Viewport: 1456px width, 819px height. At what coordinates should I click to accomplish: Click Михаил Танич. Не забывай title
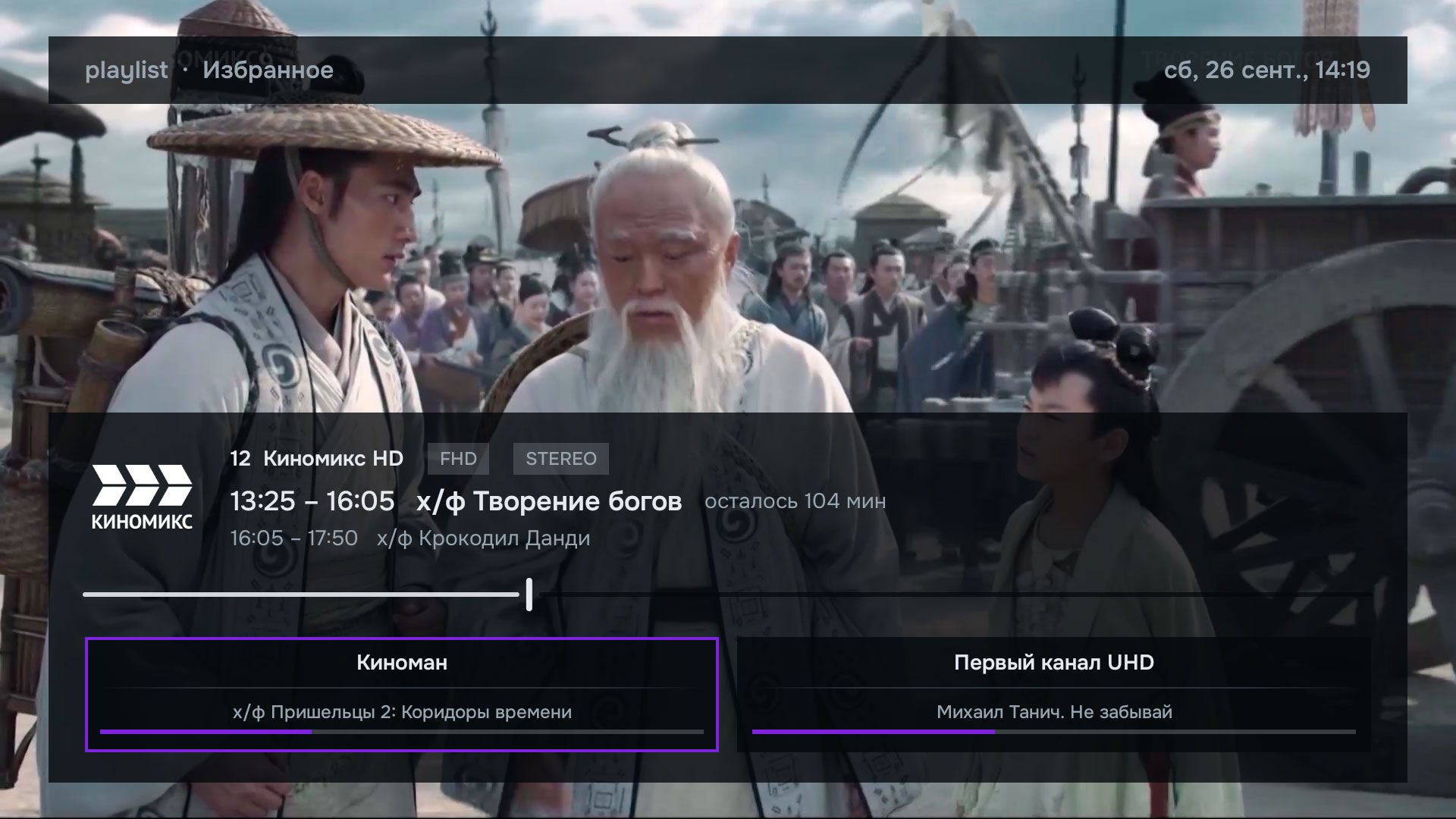(1054, 712)
